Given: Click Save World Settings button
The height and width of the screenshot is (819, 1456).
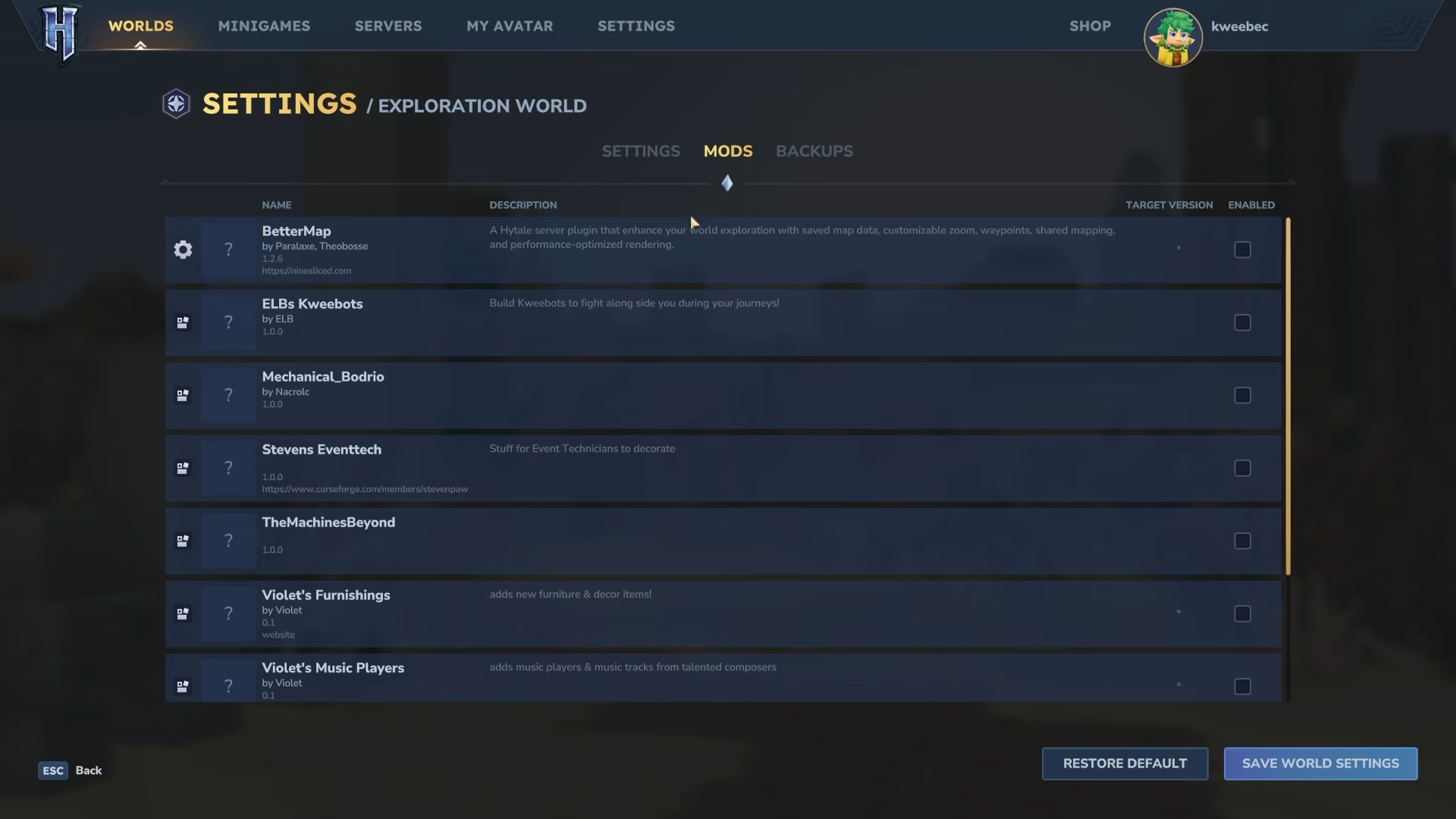Looking at the screenshot, I should pyautogui.click(x=1320, y=764).
